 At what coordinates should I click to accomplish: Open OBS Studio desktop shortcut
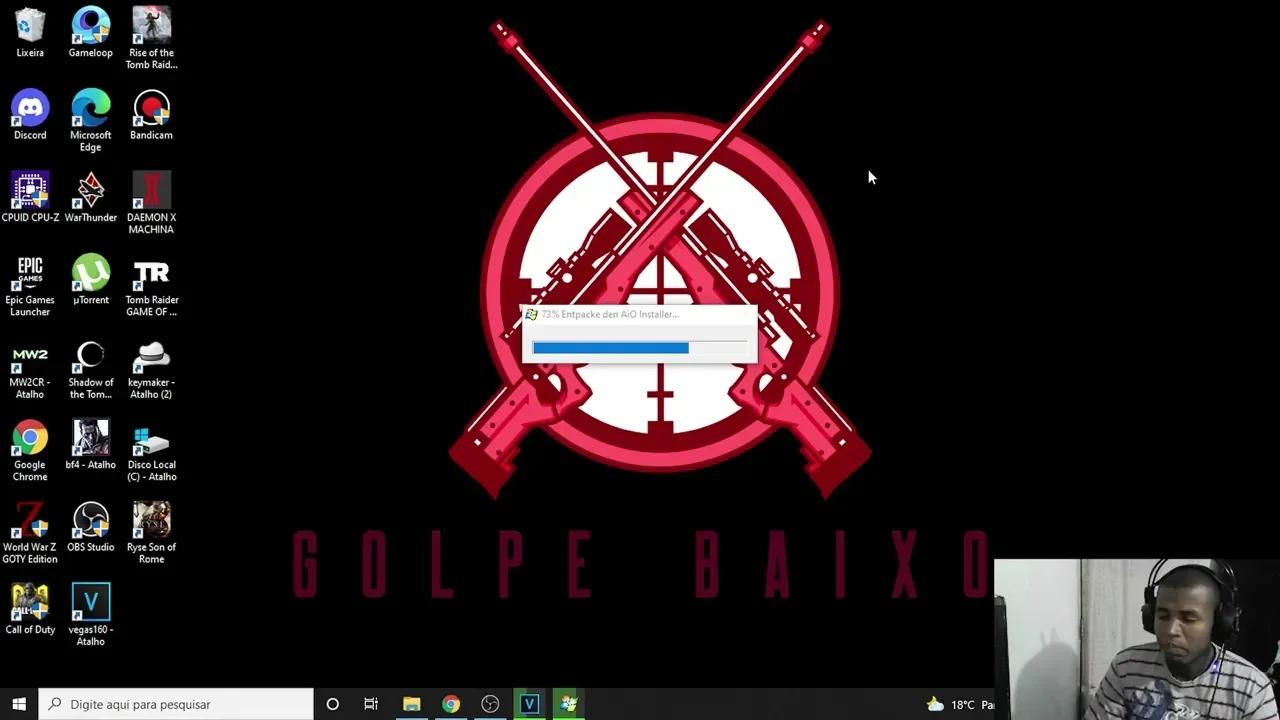90,521
